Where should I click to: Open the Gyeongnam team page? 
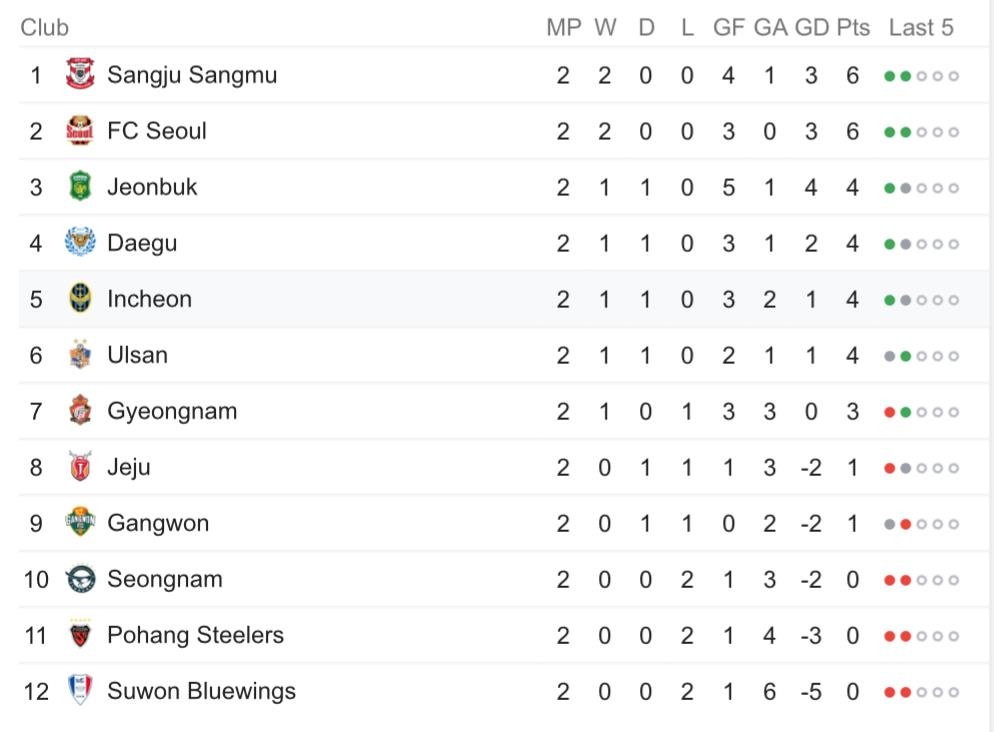(175, 410)
